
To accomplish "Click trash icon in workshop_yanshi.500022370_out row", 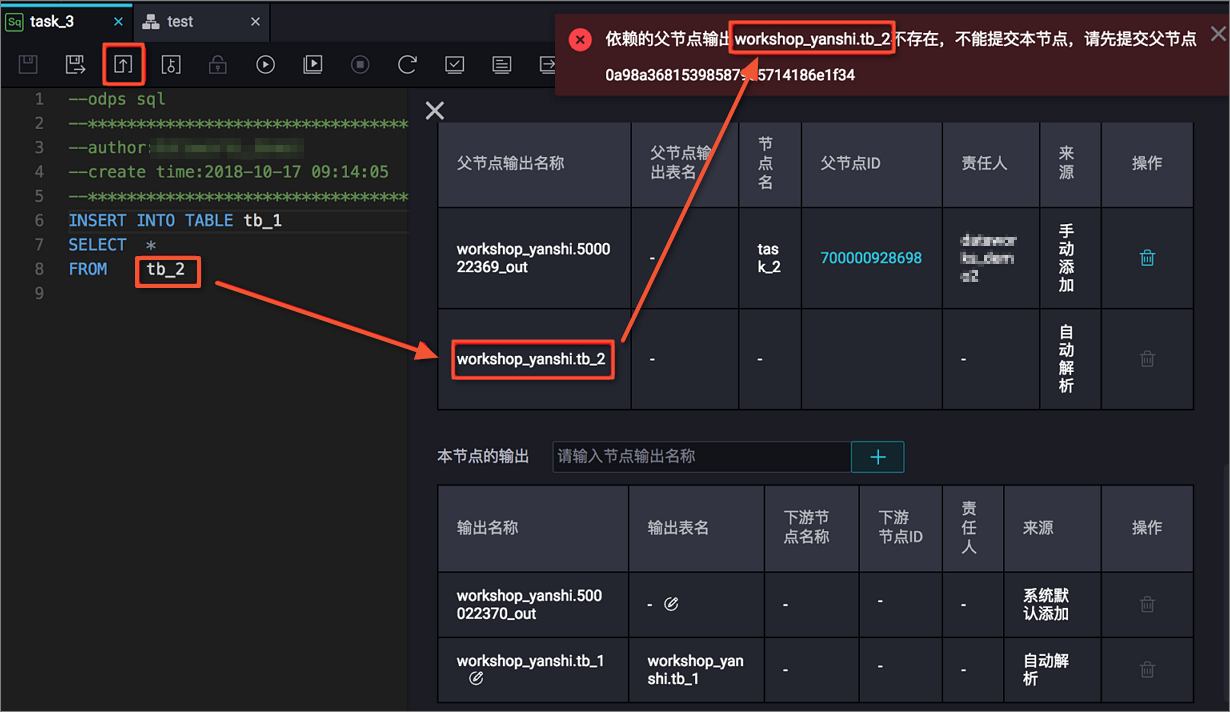I will click(1147, 604).
